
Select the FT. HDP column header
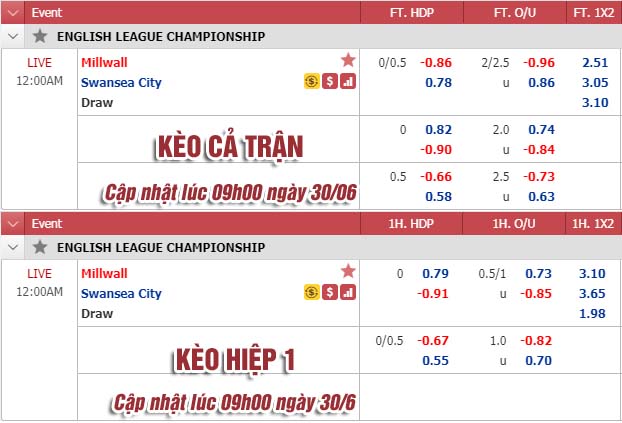(412, 13)
